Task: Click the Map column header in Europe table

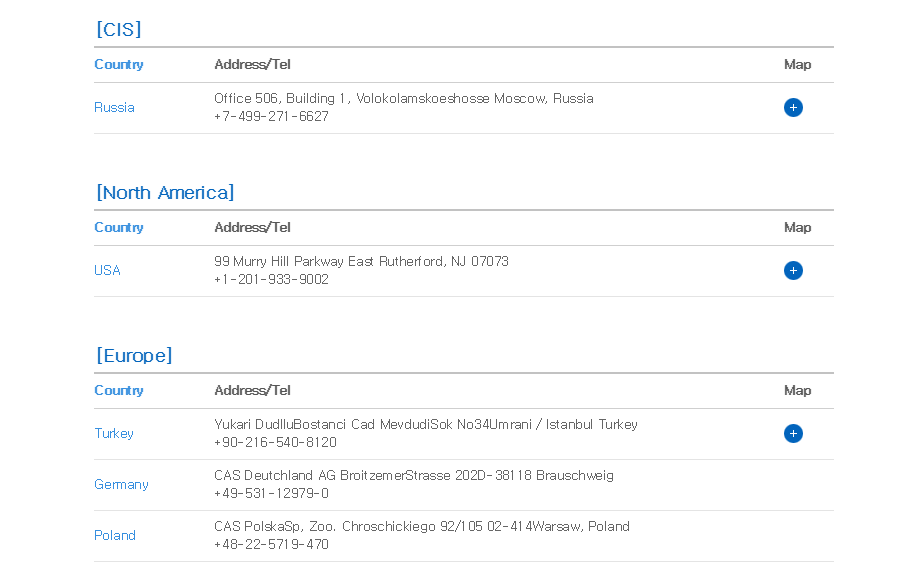Action: click(797, 391)
